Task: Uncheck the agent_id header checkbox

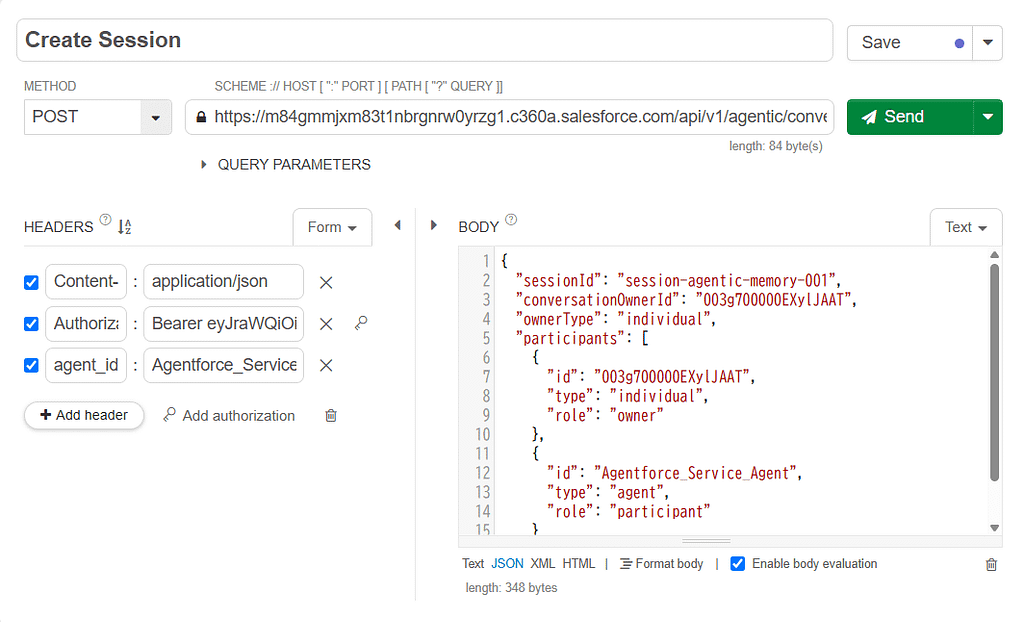Action: tap(31, 365)
